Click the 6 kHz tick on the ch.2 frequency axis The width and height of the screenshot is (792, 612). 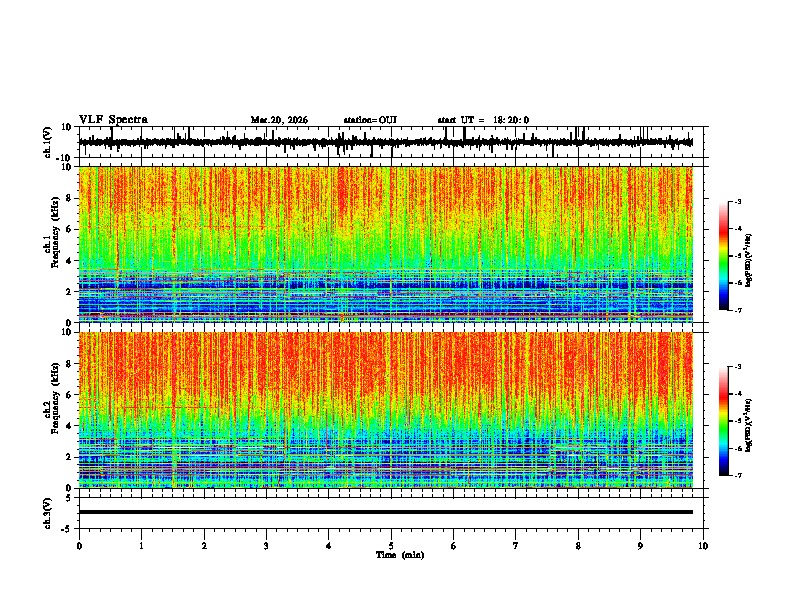69,395
